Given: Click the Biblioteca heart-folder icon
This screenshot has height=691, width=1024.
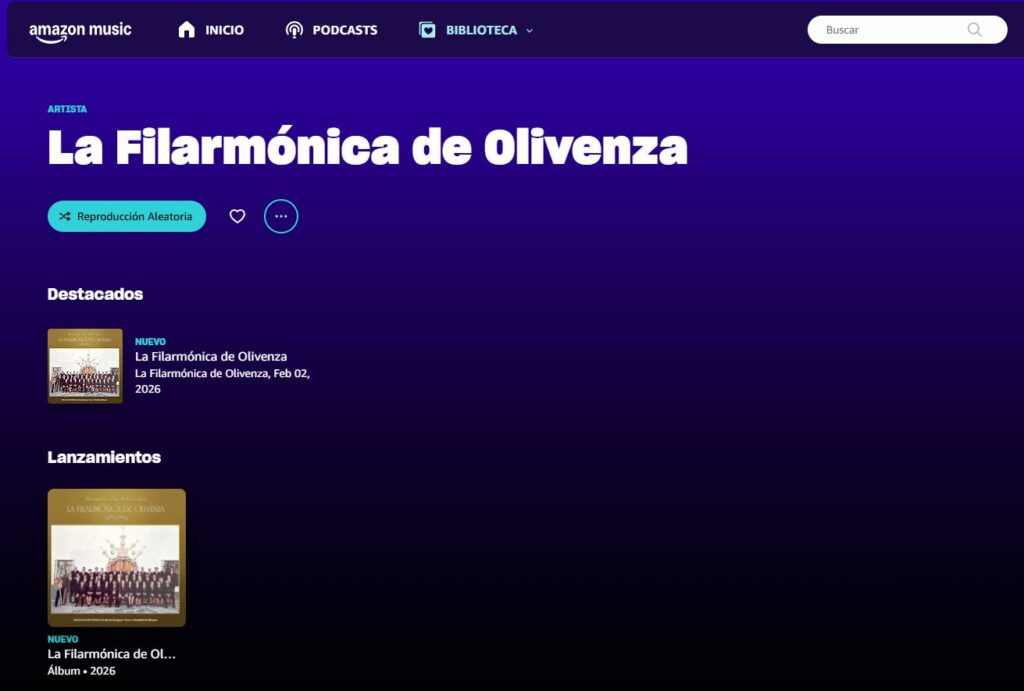Looking at the screenshot, I should coord(427,30).
